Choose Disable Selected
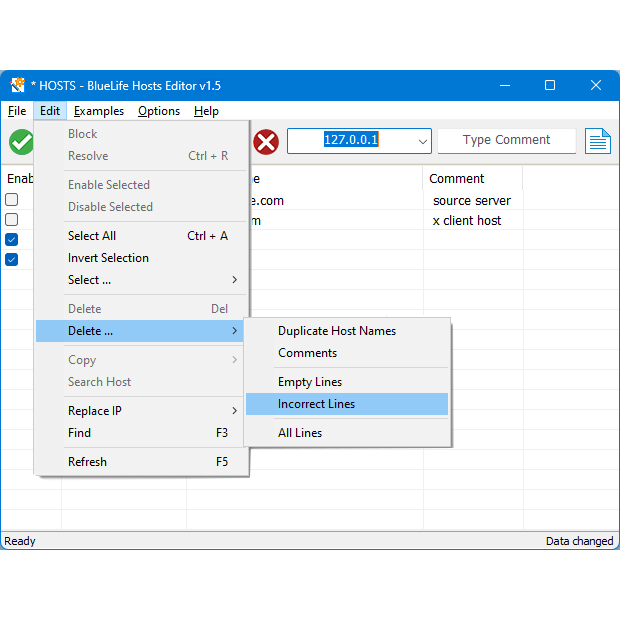This screenshot has height=620, width=620. pyautogui.click(x=141, y=207)
